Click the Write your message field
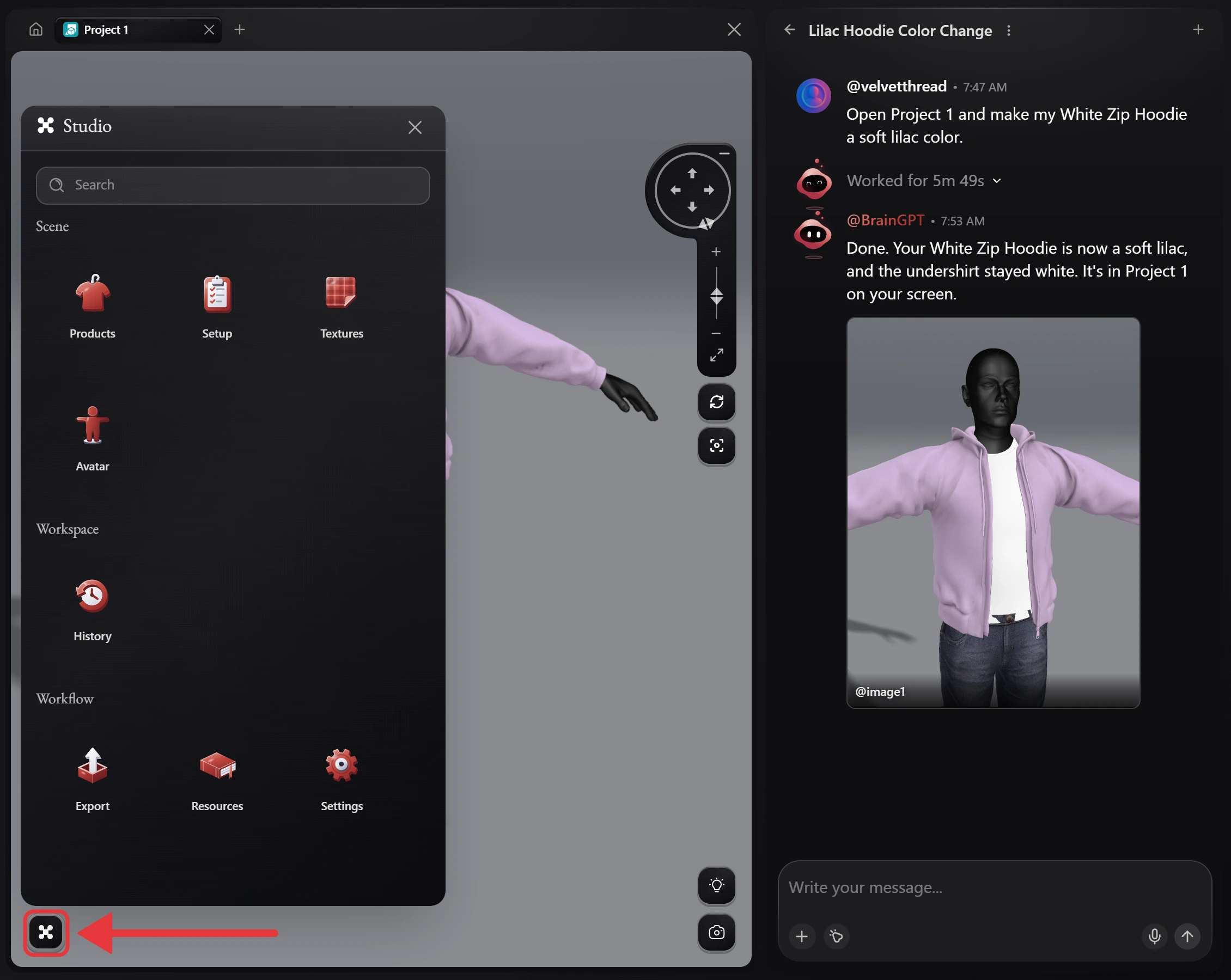The image size is (1231, 980). click(994, 887)
